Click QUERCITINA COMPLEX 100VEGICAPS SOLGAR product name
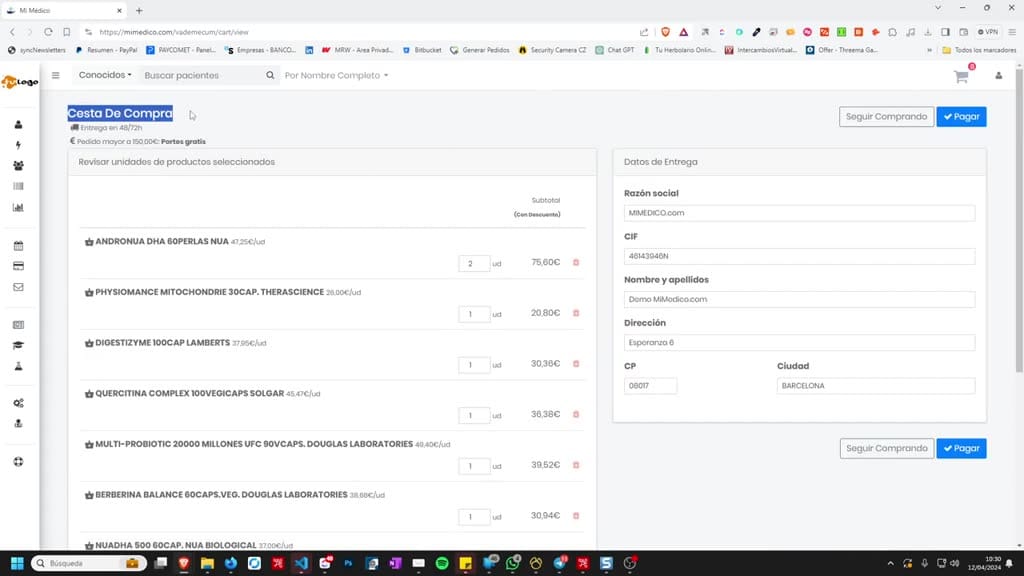 tap(189, 393)
